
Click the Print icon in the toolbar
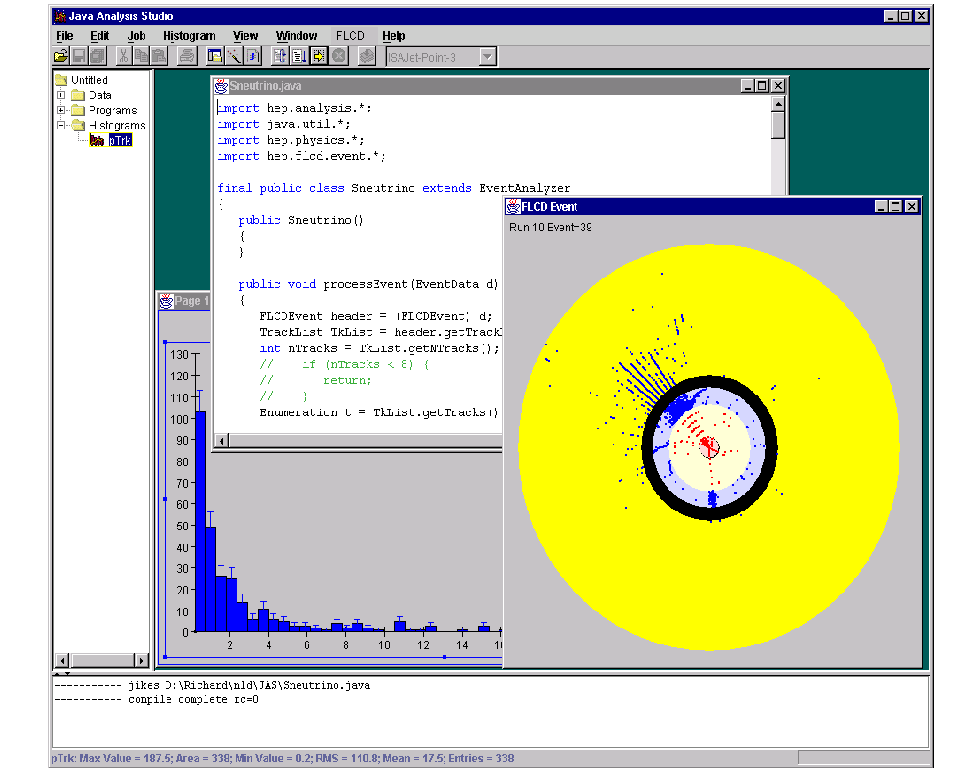(186, 56)
